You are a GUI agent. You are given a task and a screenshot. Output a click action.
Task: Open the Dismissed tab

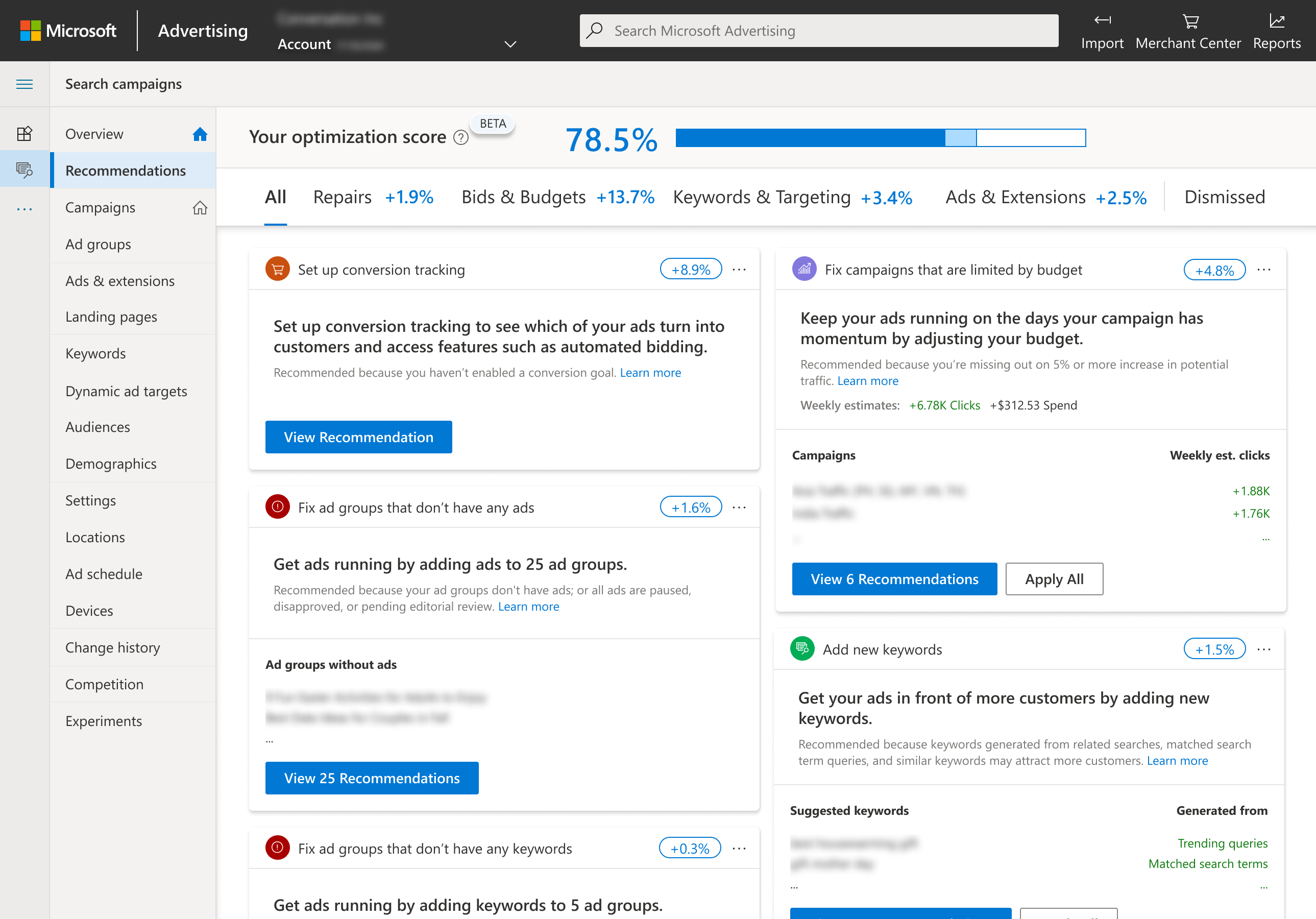point(1224,197)
